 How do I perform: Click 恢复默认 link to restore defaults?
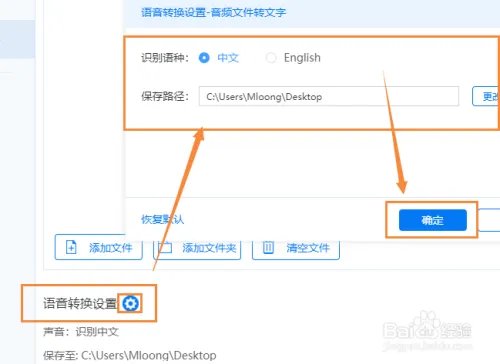point(162,219)
